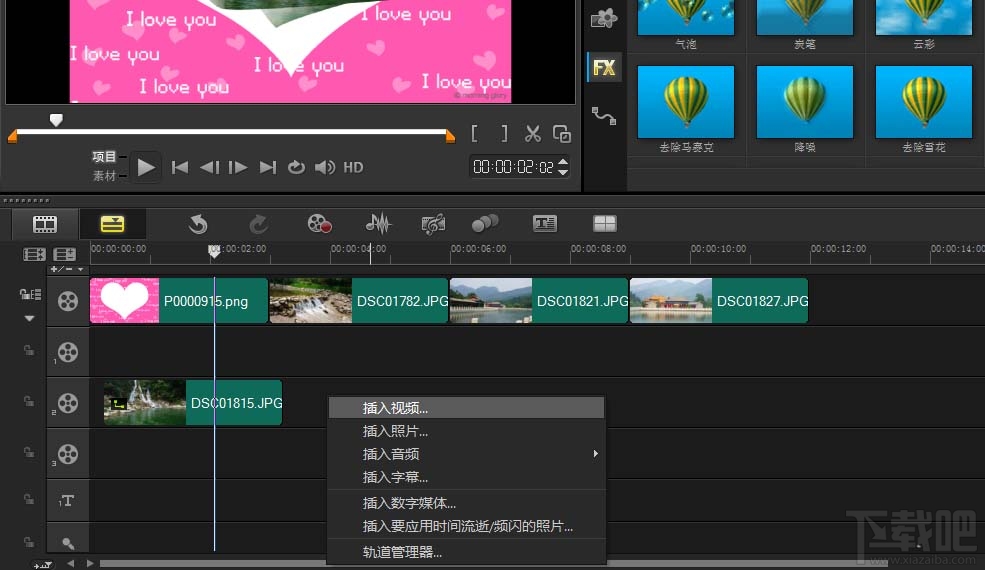Click the scissors split clip icon

(533, 134)
